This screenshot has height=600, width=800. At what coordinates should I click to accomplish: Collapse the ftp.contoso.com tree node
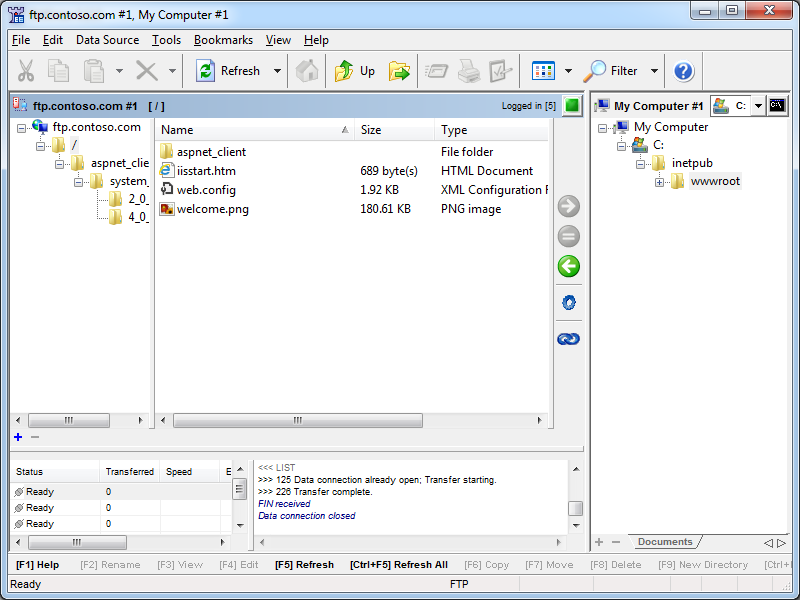point(22,128)
